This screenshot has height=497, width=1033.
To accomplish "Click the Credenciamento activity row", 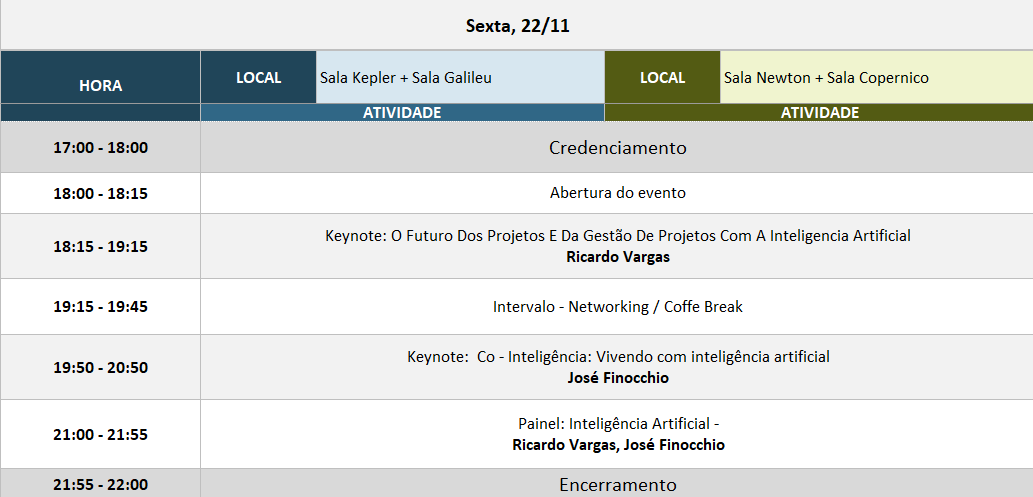I will point(617,148).
